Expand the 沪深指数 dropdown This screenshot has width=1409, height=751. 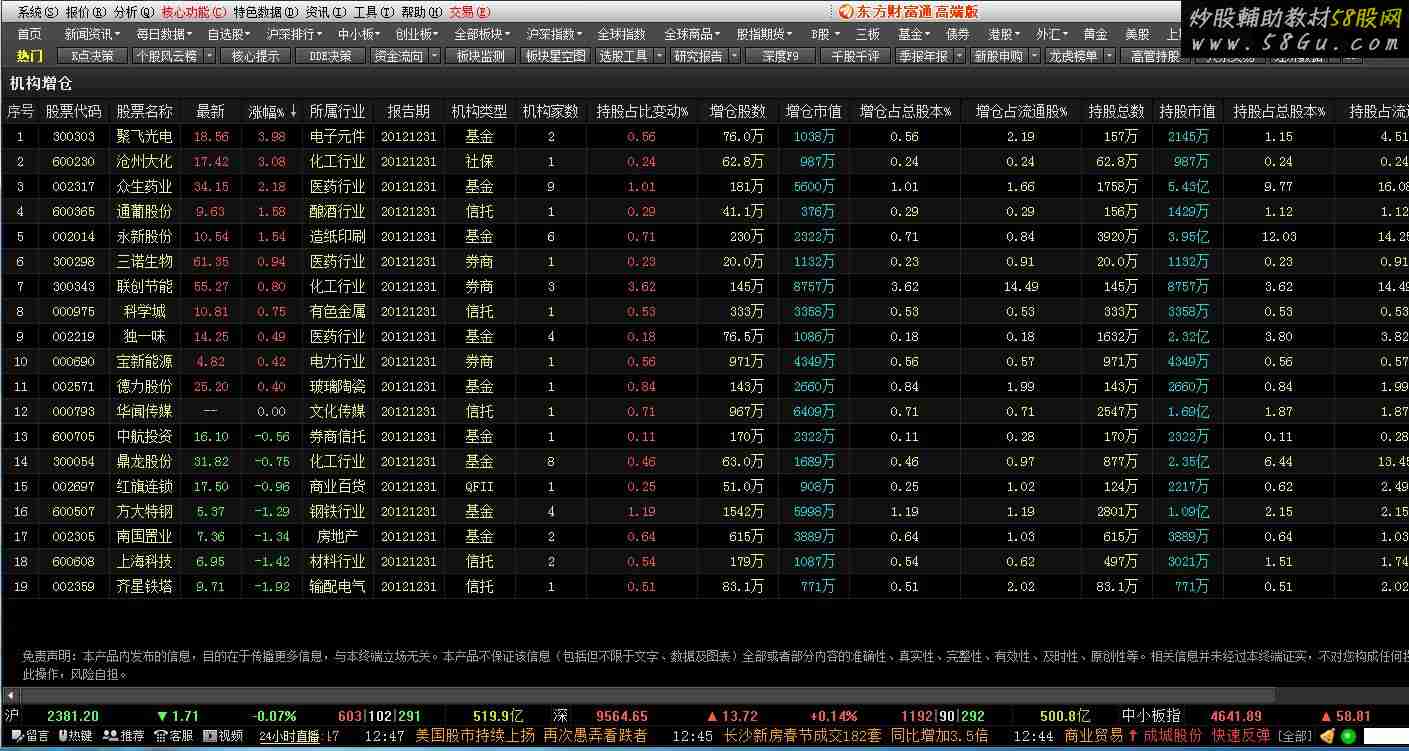click(556, 34)
